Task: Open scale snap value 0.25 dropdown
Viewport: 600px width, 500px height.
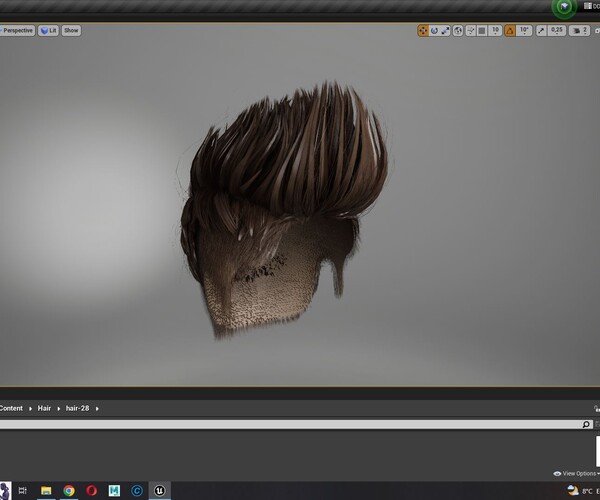Action: (x=557, y=31)
